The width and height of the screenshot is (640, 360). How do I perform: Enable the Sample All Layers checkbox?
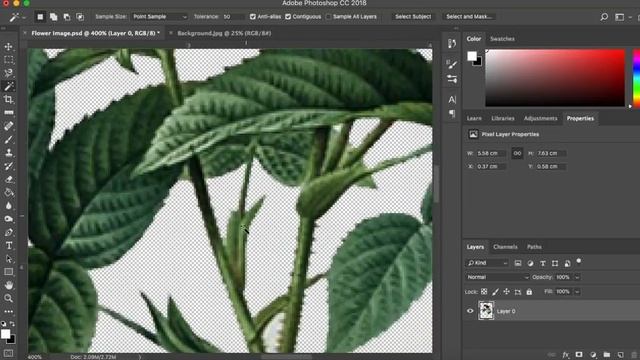(328, 17)
